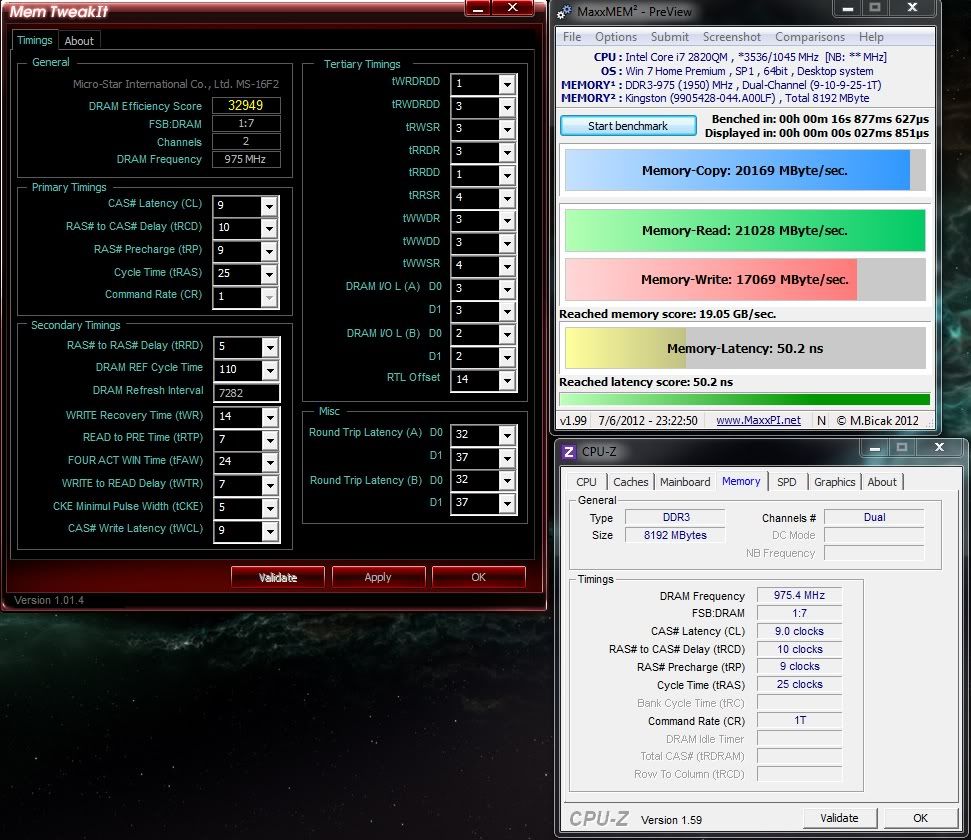
Task: Expand CKE Minimul Pulse Width (tCKE) dropdown
Action: [270, 508]
